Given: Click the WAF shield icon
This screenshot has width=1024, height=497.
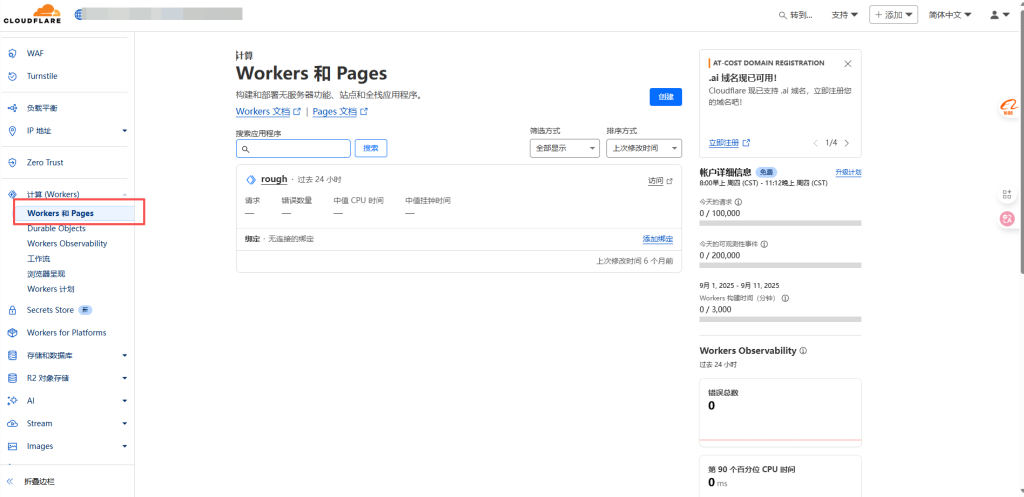Looking at the screenshot, I should [12, 54].
